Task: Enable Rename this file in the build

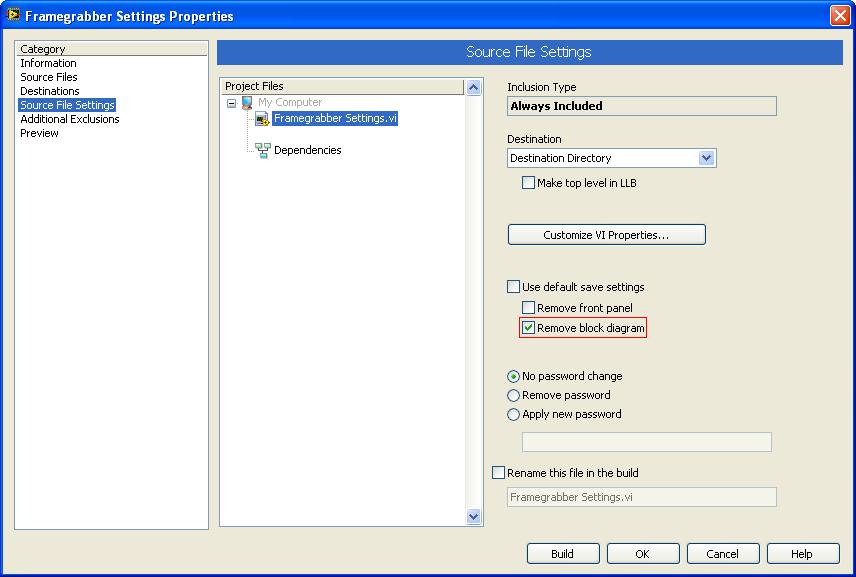Action: click(x=498, y=473)
